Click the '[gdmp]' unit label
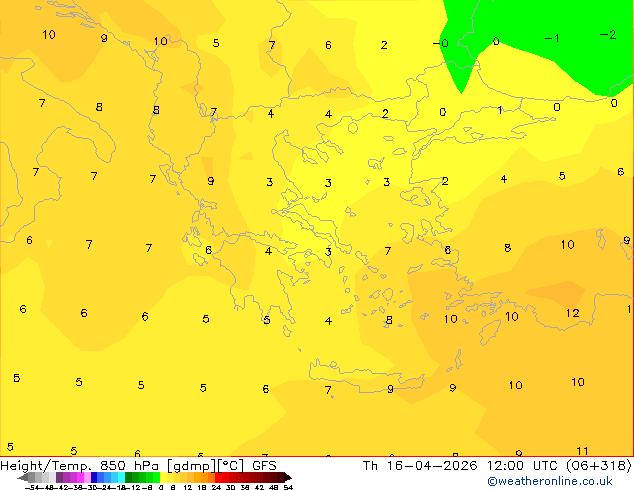 pos(192,466)
